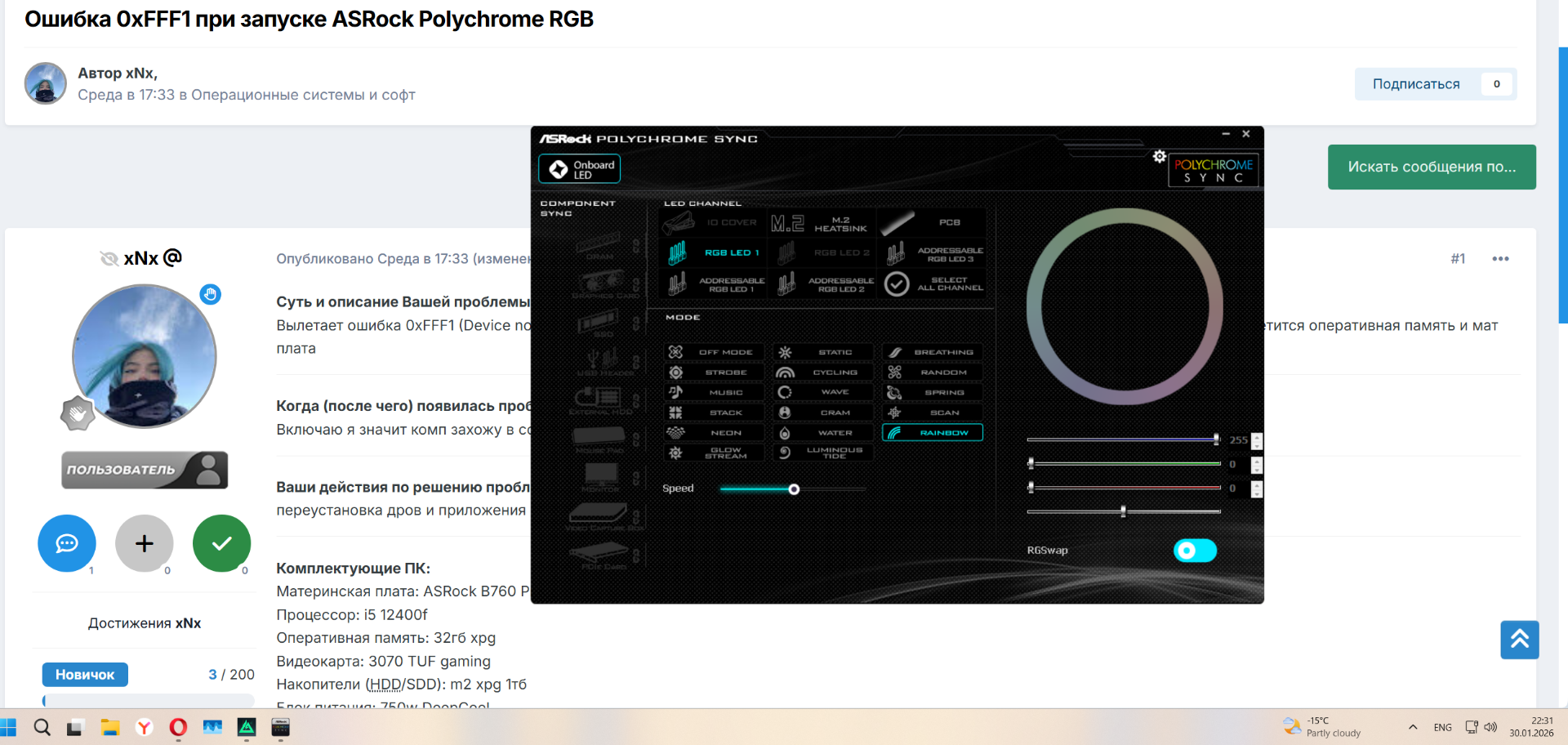Image resolution: width=1568 pixels, height=745 pixels.
Task: Open Opera browser from taskbar
Action: click(x=178, y=727)
